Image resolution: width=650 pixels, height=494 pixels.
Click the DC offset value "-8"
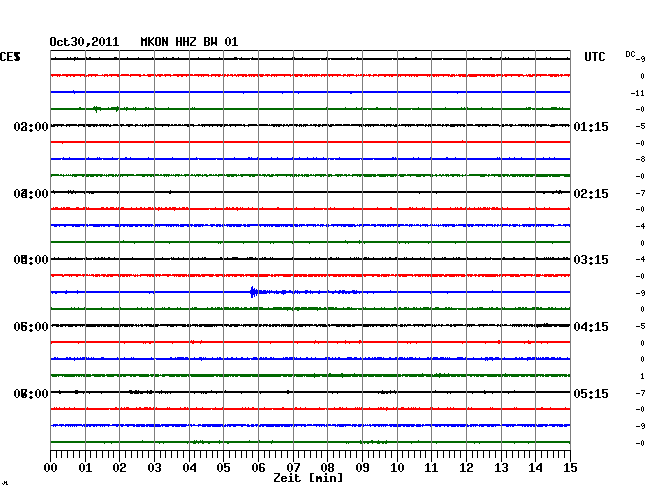640,159
